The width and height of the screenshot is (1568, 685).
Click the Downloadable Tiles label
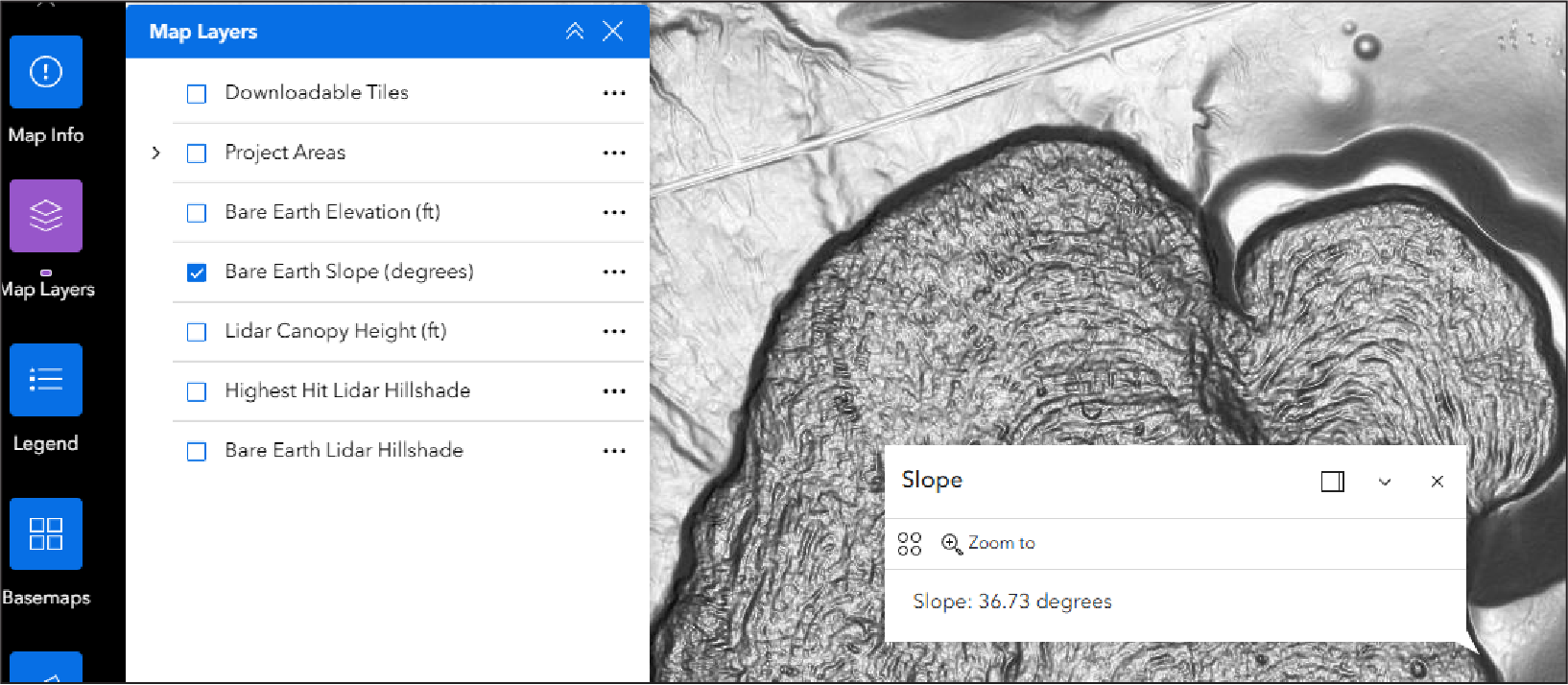[x=317, y=92]
